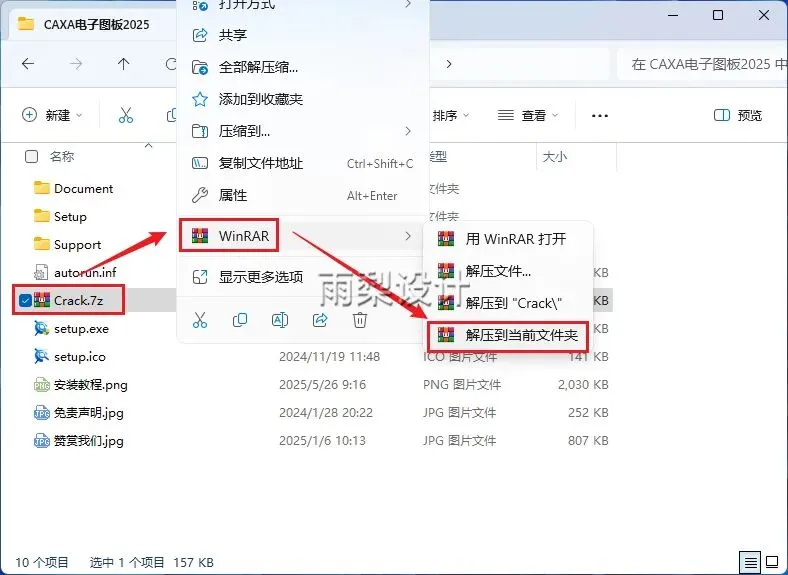Select 显示更多选项 menu entry
This screenshot has width=788, height=575.
point(303,276)
